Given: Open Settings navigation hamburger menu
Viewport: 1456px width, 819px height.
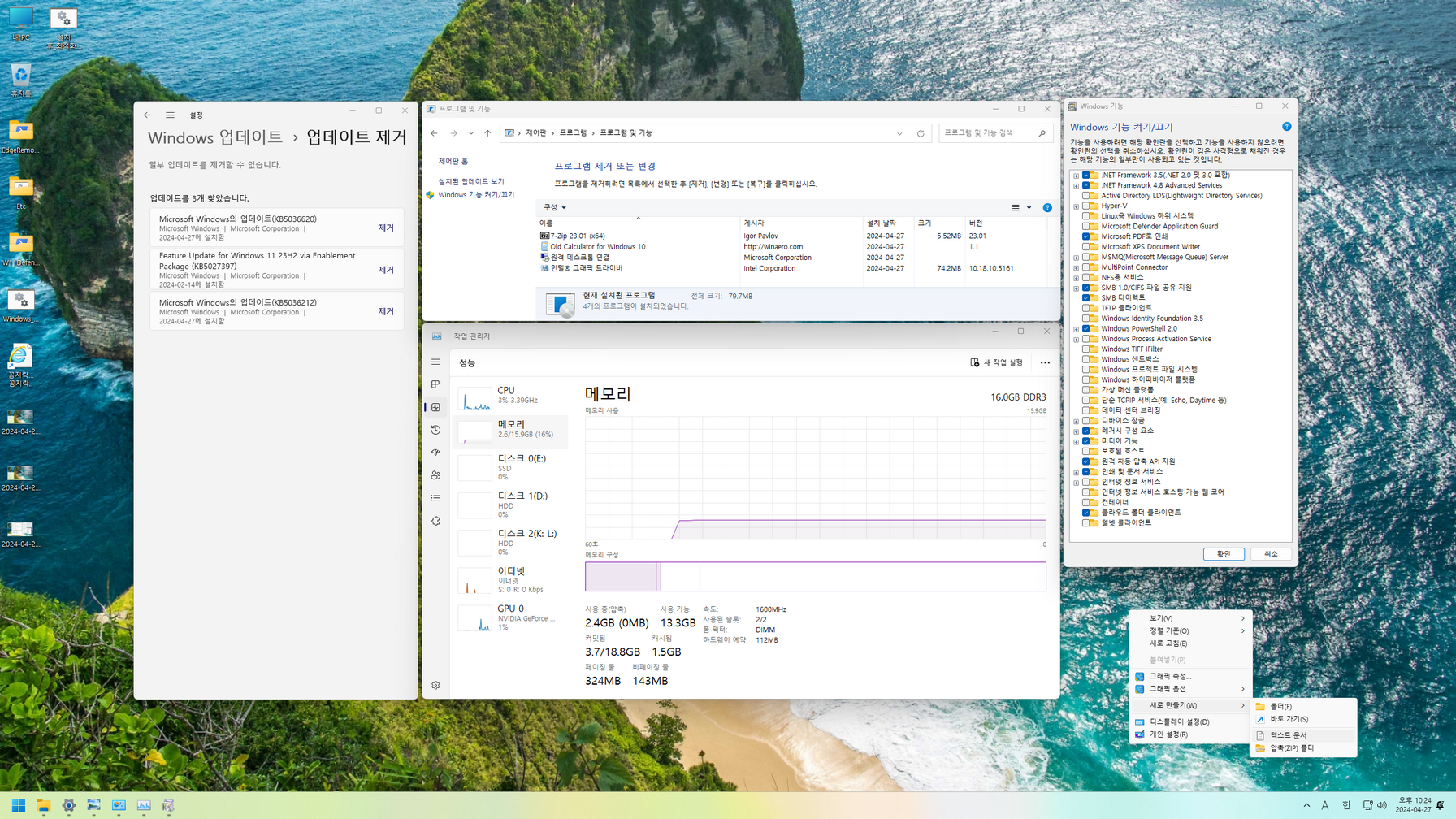Looking at the screenshot, I should pos(170,115).
